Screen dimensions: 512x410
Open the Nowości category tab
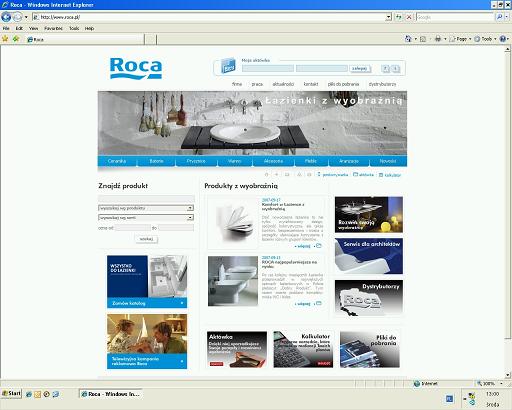(x=388, y=161)
